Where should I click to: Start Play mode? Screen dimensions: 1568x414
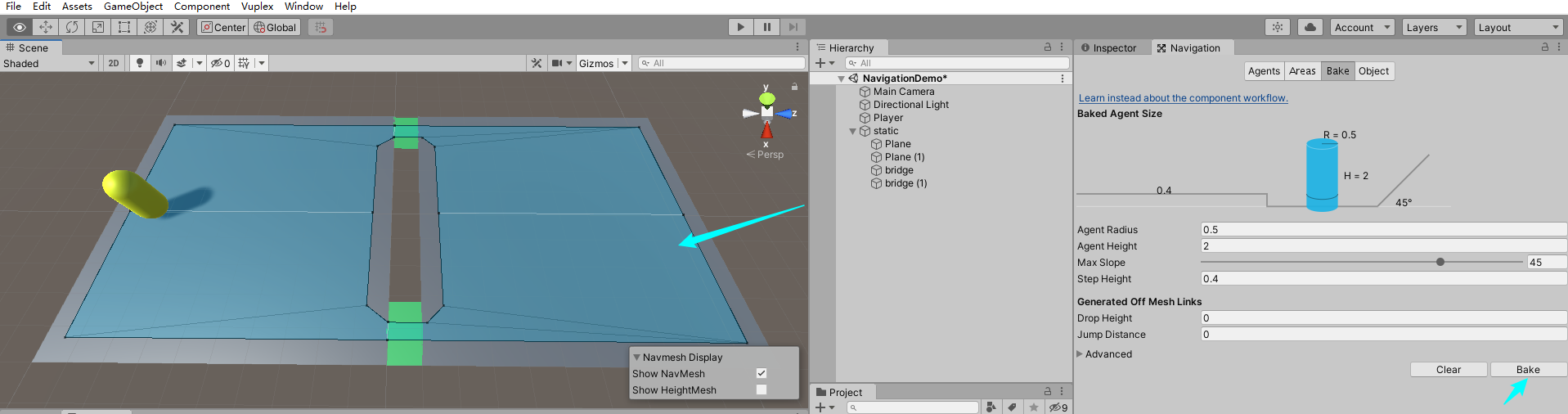point(740,27)
